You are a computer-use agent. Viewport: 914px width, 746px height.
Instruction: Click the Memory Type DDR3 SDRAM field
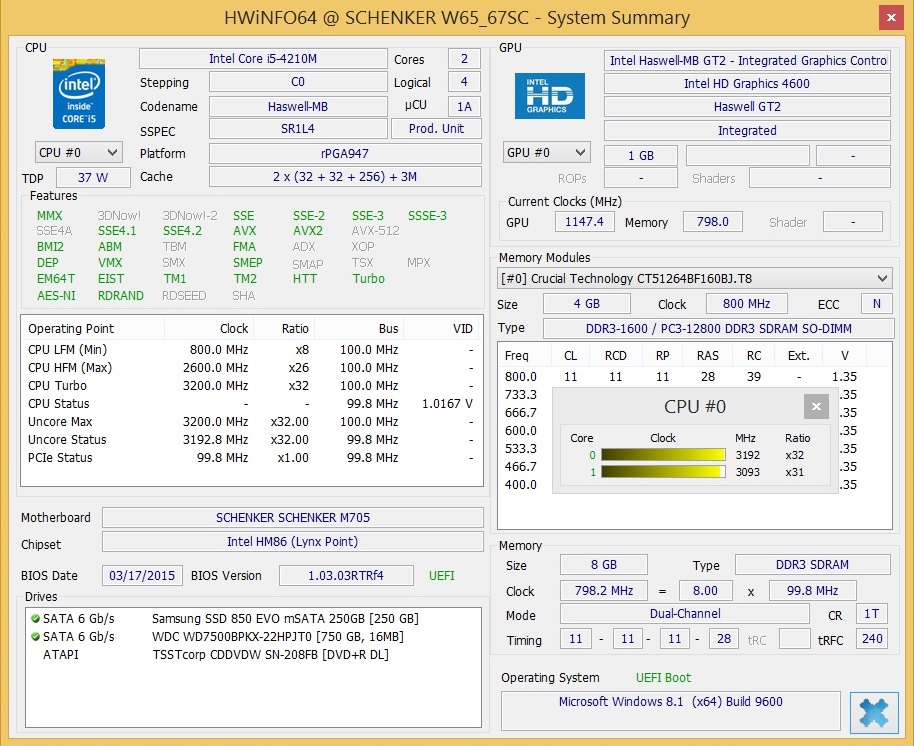click(813, 565)
